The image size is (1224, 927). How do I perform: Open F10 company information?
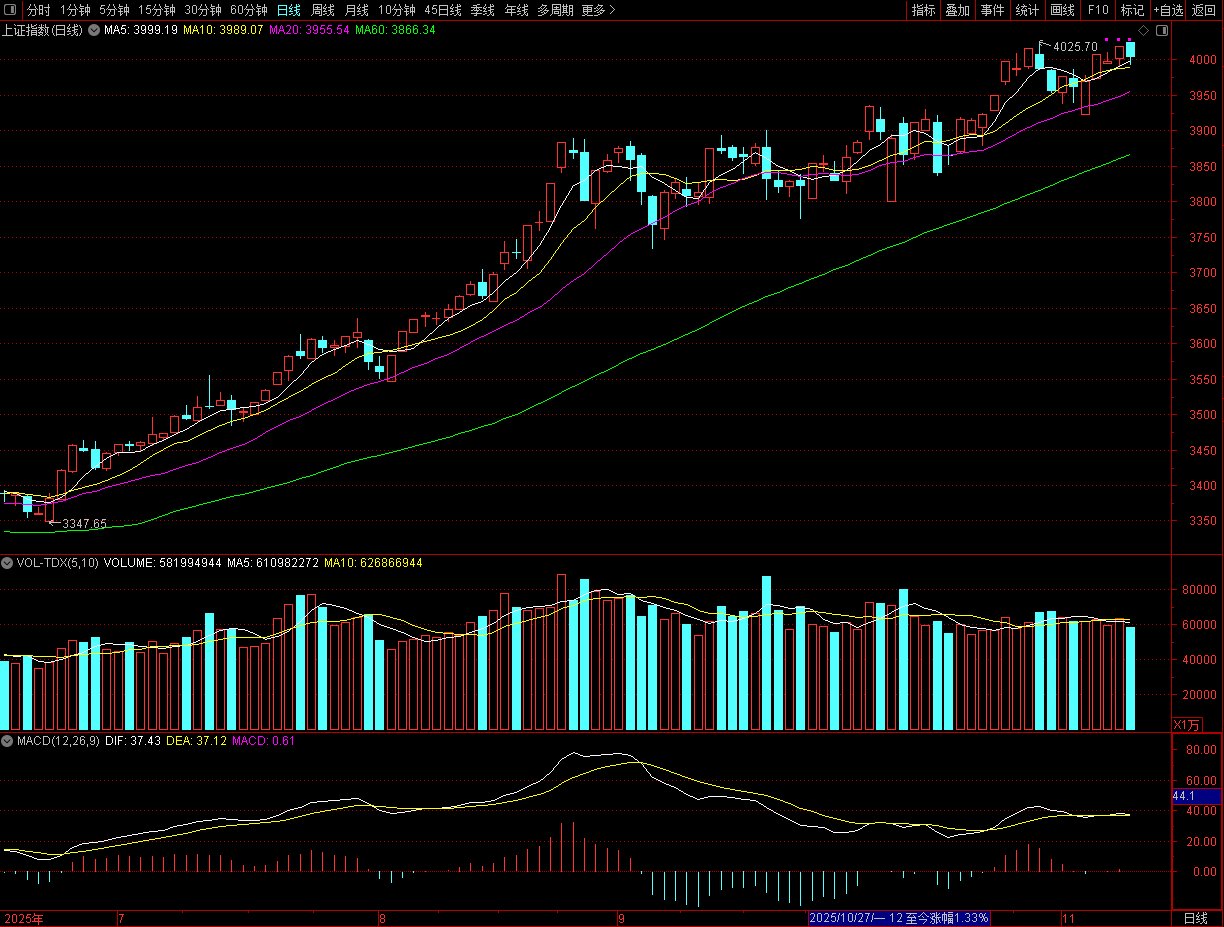point(1098,10)
